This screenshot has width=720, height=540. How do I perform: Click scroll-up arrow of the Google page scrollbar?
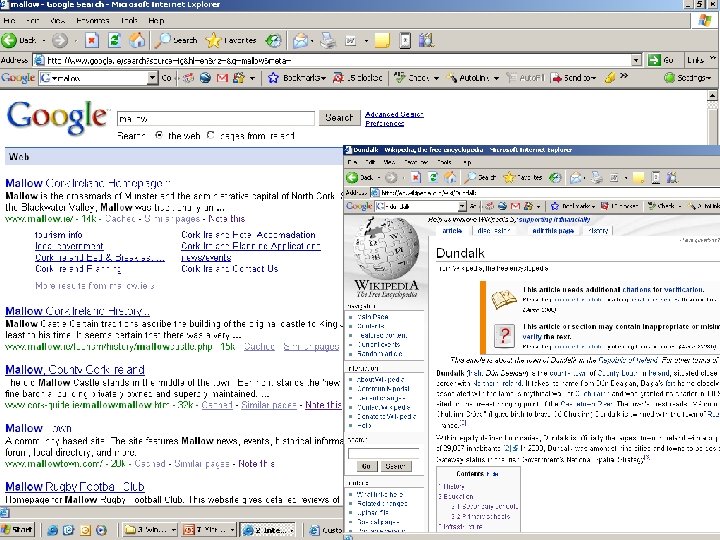(x=712, y=96)
